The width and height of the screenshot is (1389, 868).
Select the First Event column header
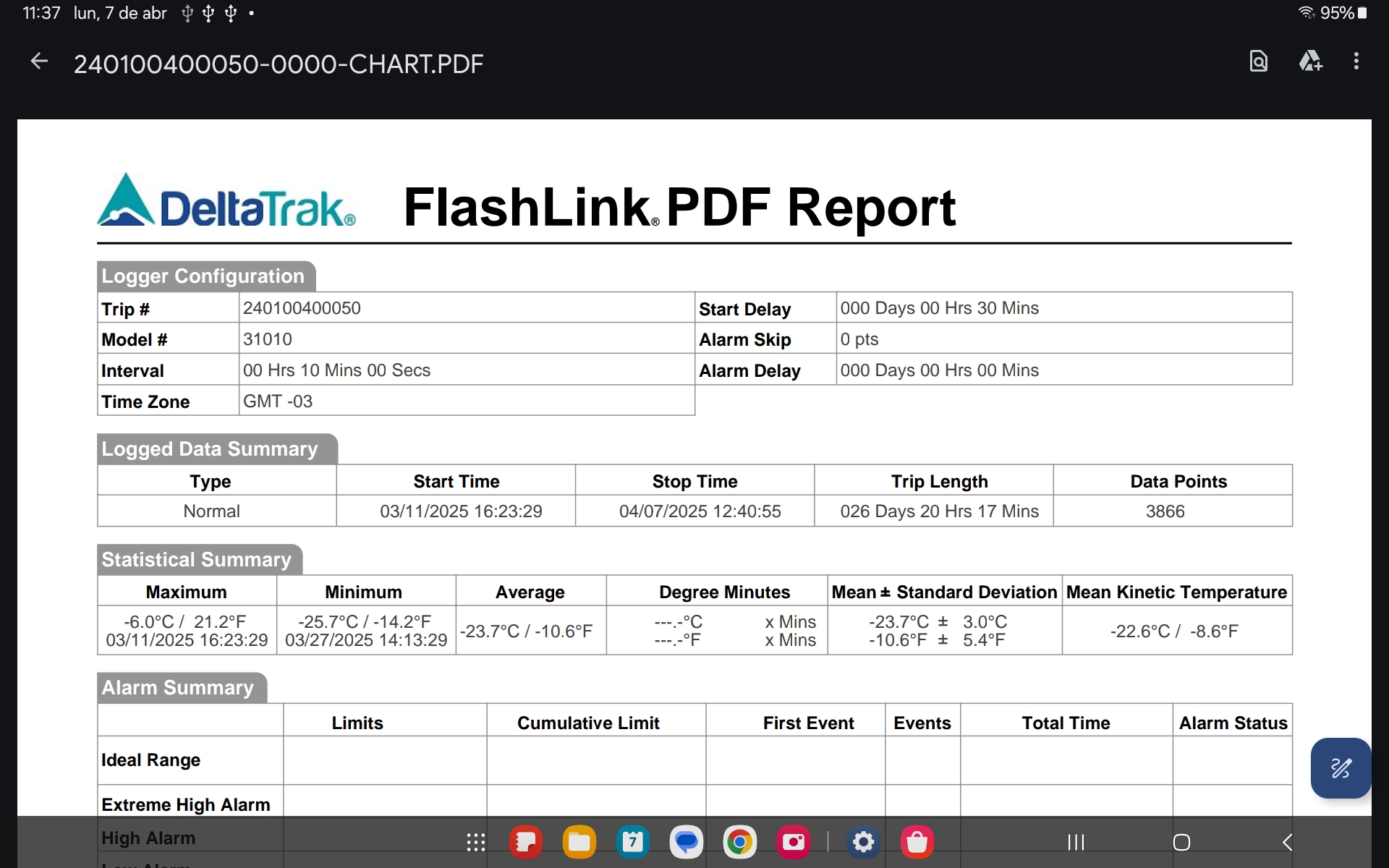point(808,723)
